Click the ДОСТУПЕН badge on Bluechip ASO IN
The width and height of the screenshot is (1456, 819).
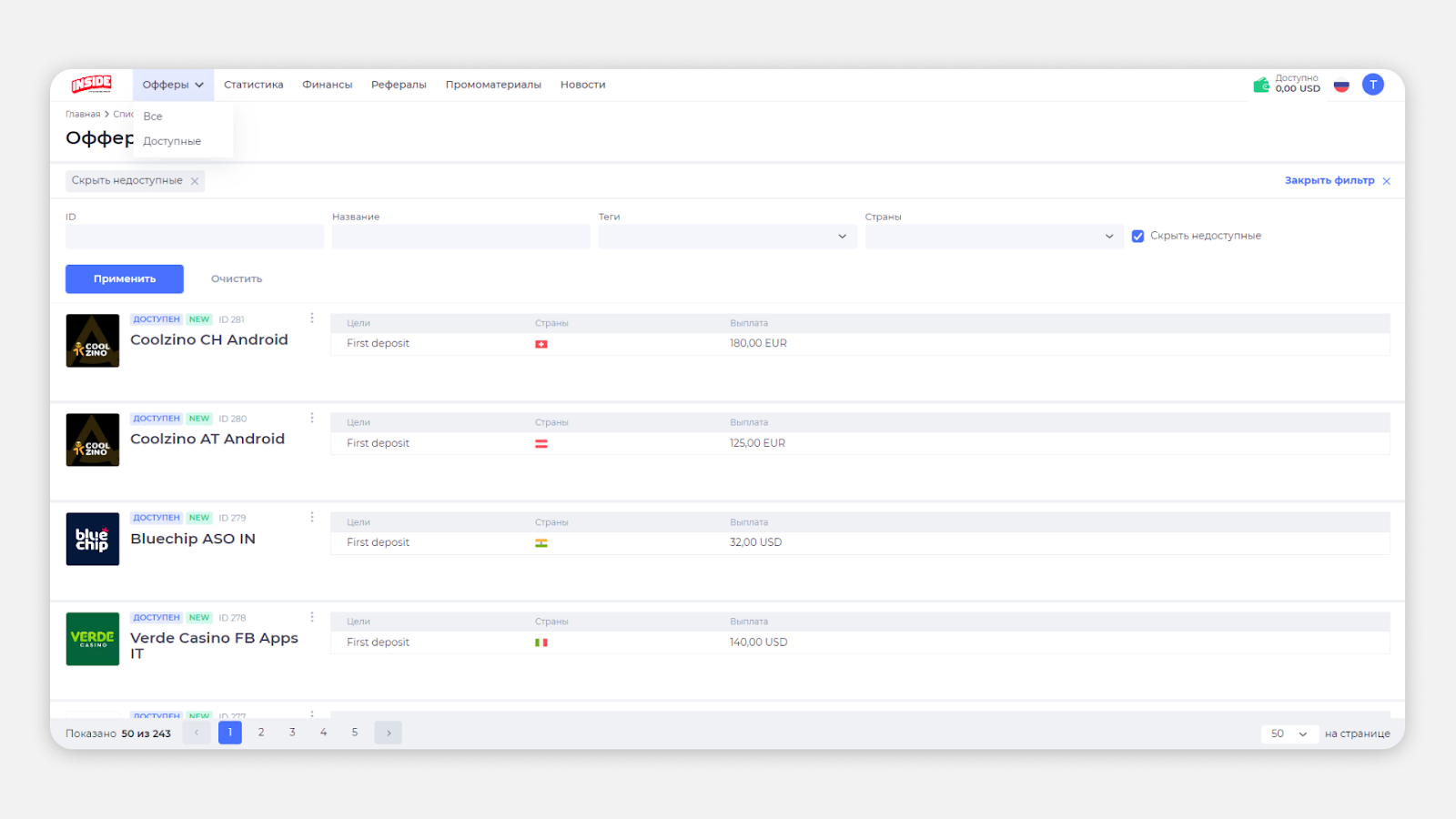click(x=157, y=518)
